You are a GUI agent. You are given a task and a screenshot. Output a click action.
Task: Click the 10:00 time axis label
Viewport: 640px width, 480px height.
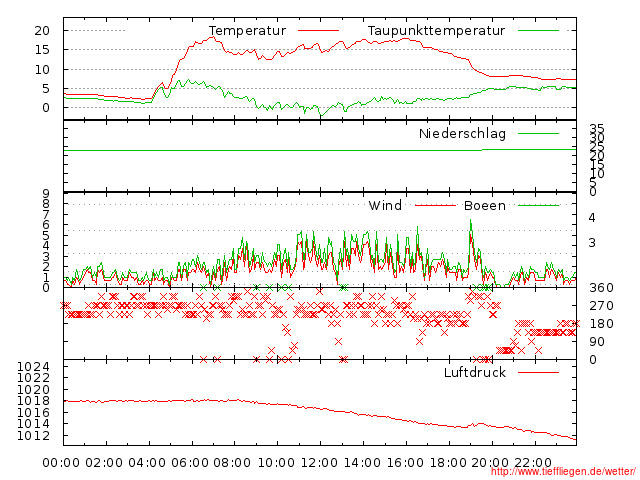coord(276,463)
